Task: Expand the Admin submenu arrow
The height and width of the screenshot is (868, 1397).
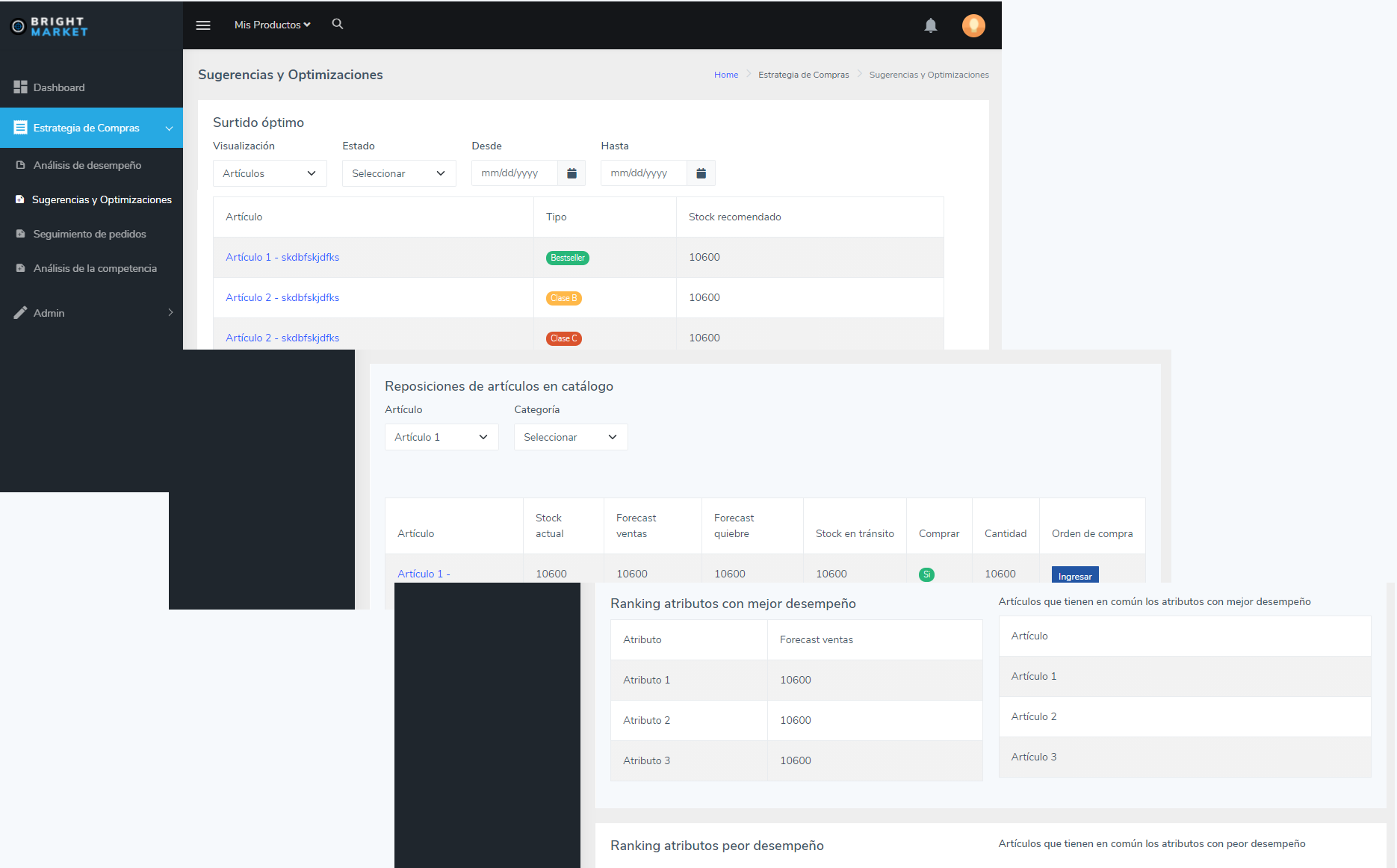Action: click(170, 312)
